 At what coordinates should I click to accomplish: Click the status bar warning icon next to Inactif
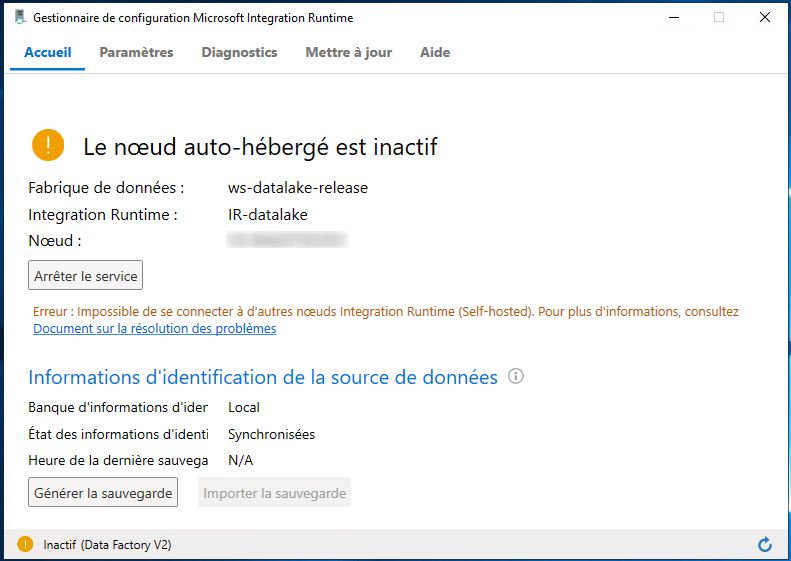tap(25, 544)
